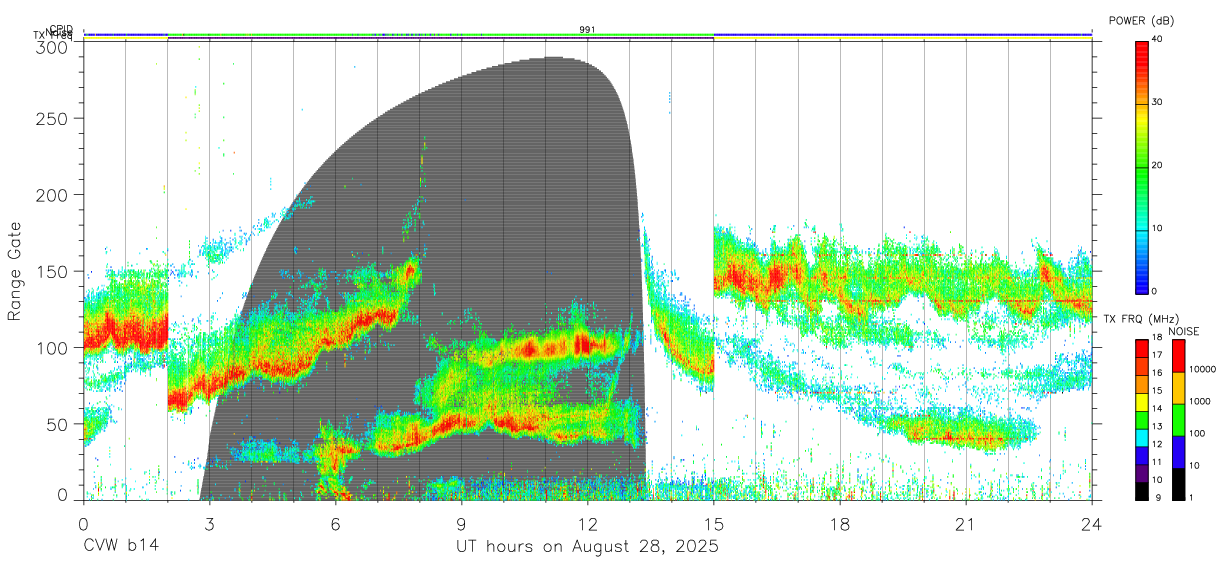Click the "NOISE" legend title

coord(1183,331)
